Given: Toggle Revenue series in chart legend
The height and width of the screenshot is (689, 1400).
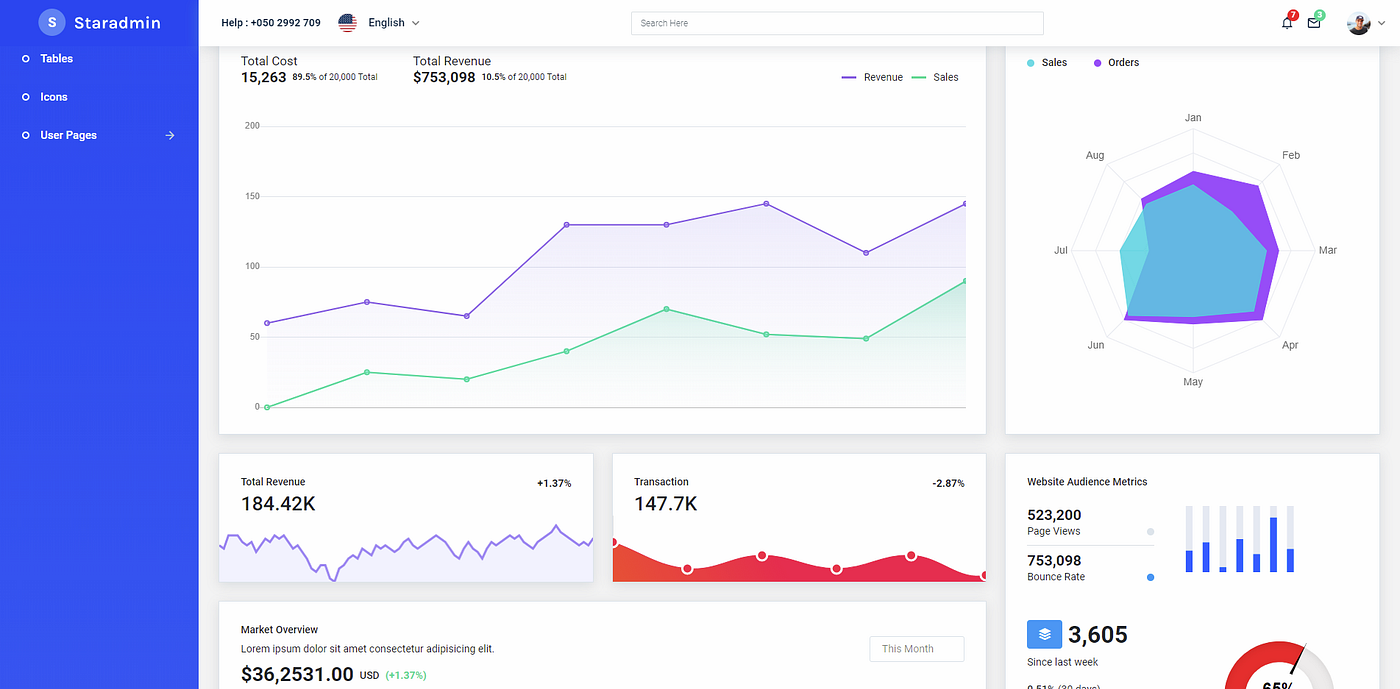Looking at the screenshot, I should [x=872, y=77].
